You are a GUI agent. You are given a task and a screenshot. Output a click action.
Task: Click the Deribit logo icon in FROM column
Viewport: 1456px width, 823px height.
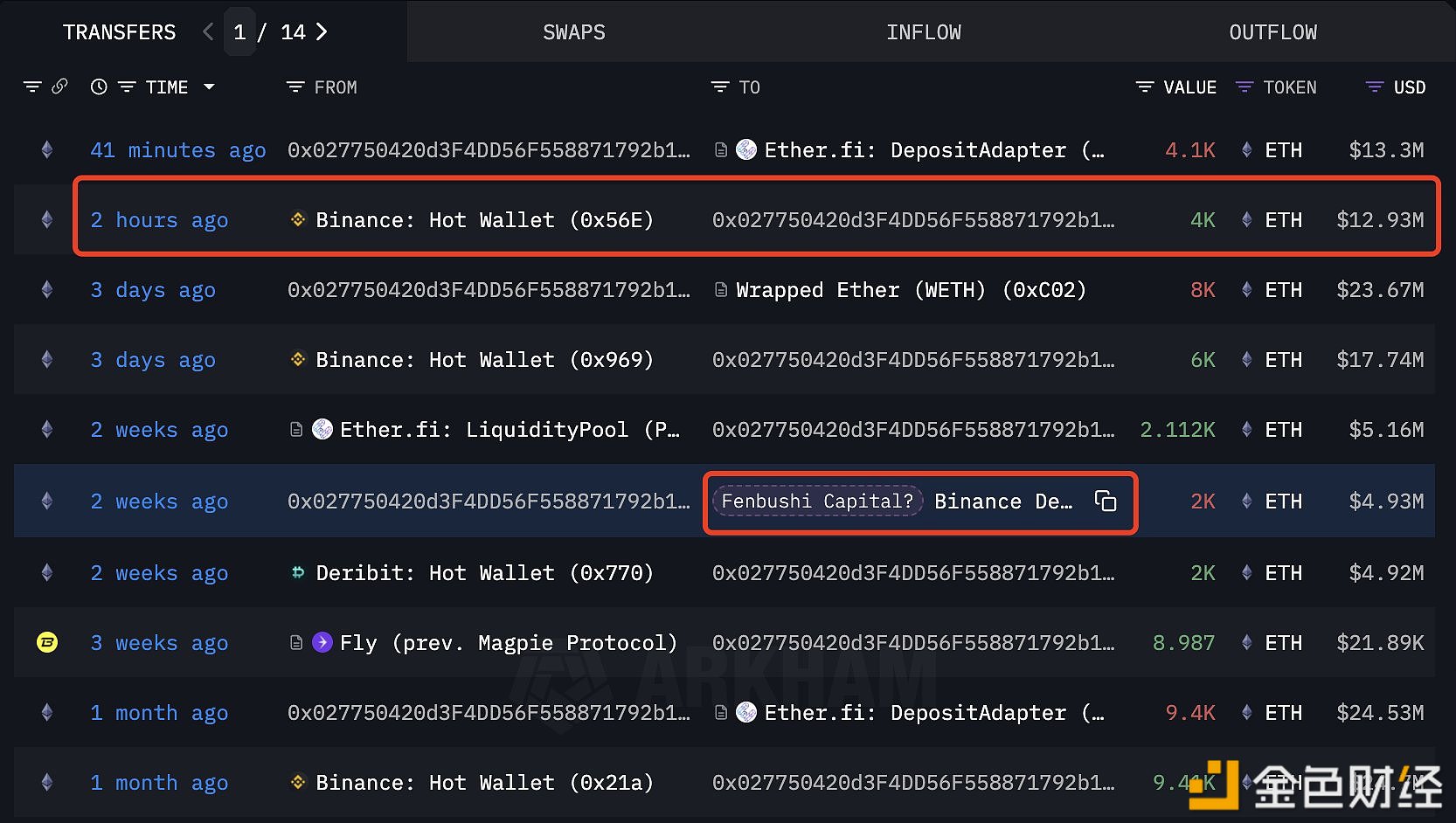coord(298,573)
